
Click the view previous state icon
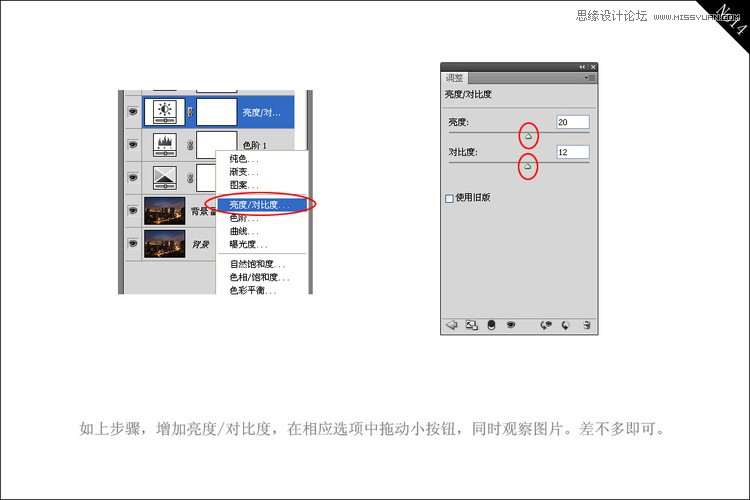[x=545, y=325]
